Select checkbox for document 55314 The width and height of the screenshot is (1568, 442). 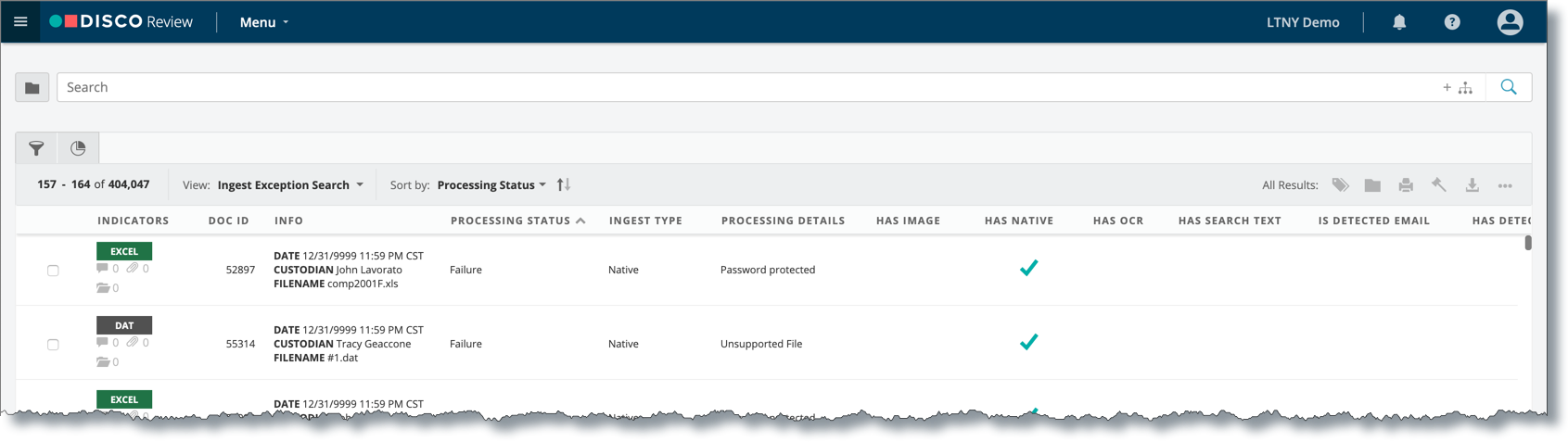tap(53, 345)
